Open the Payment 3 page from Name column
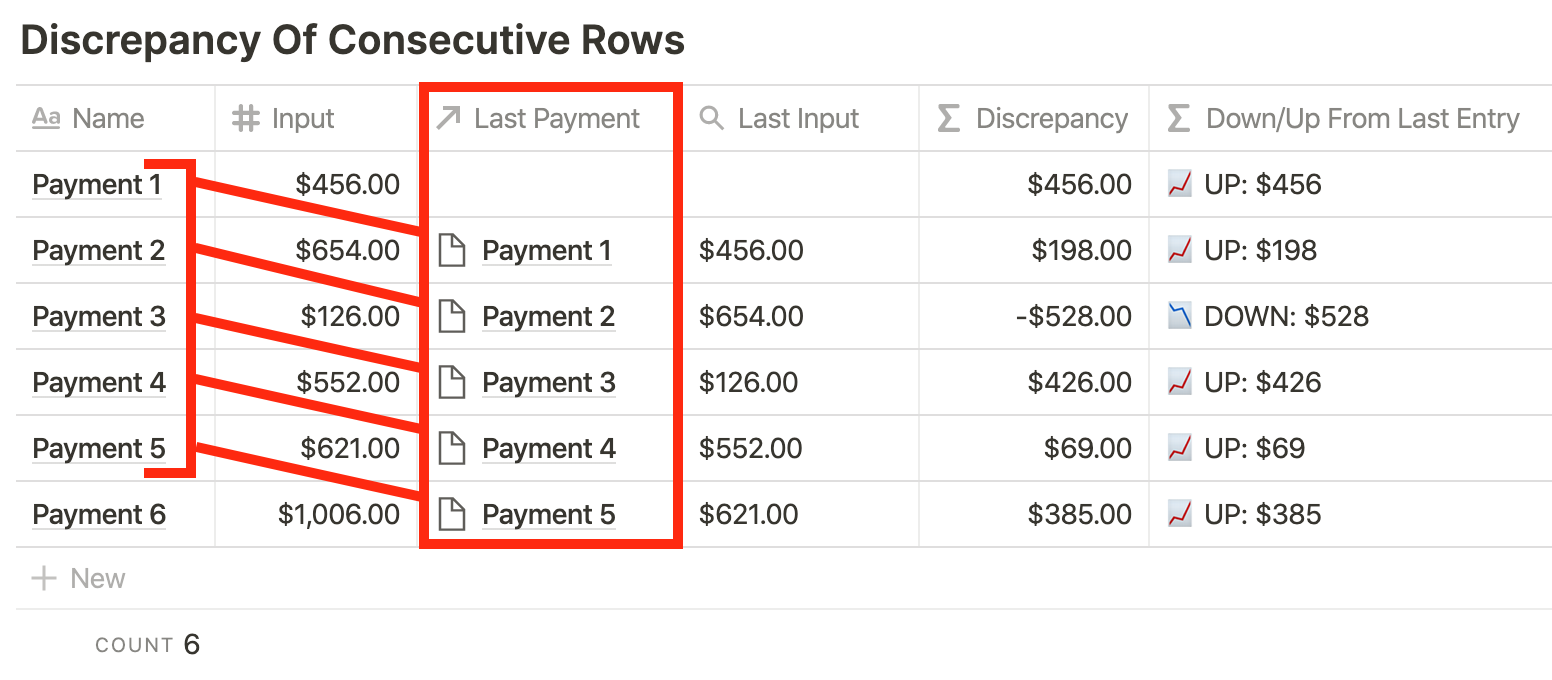Screen dimensions: 1552x680 (99, 316)
